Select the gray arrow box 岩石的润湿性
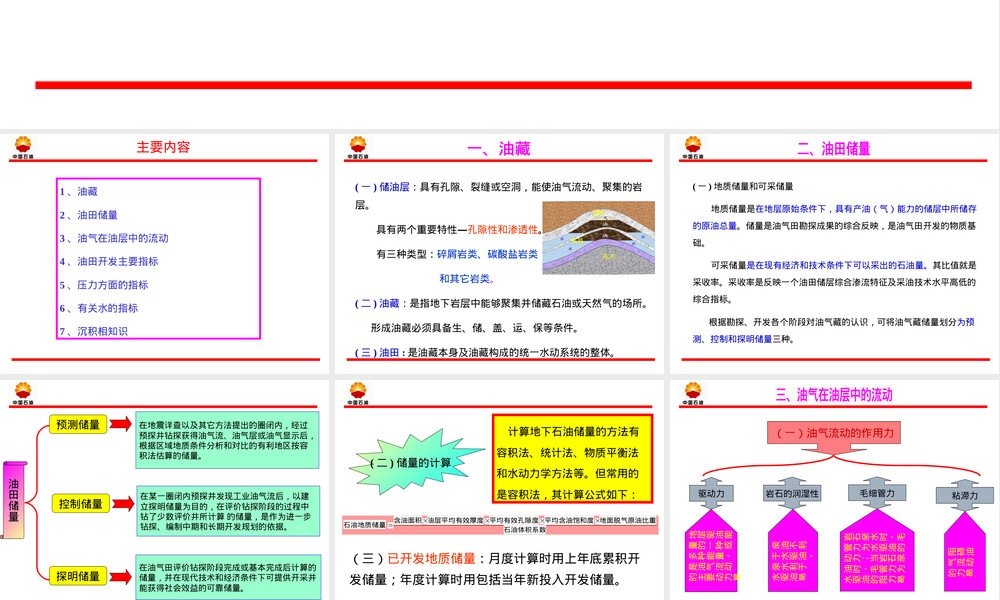The image size is (1000, 600). tap(791, 493)
